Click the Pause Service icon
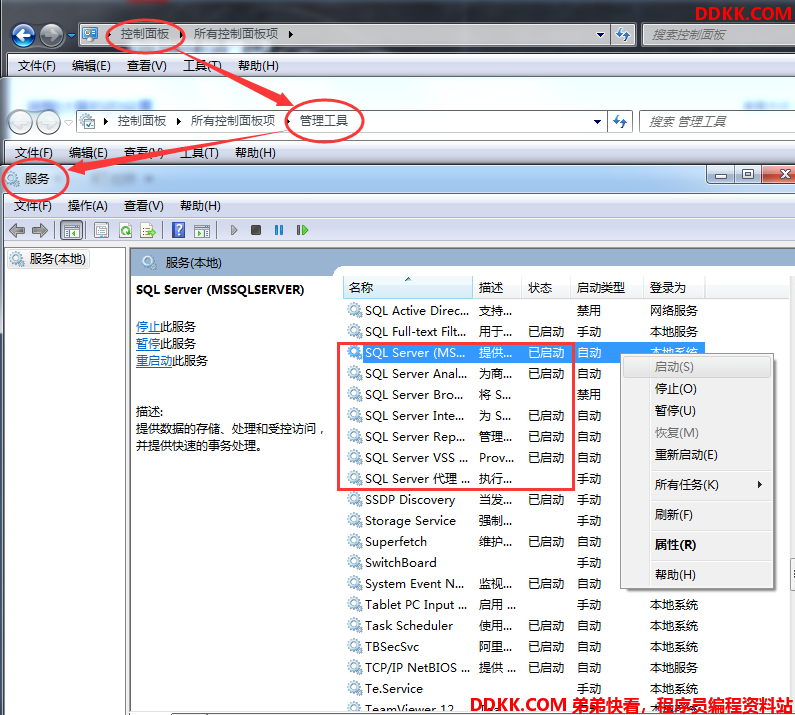This screenshot has width=795, height=715. (279, 230)
